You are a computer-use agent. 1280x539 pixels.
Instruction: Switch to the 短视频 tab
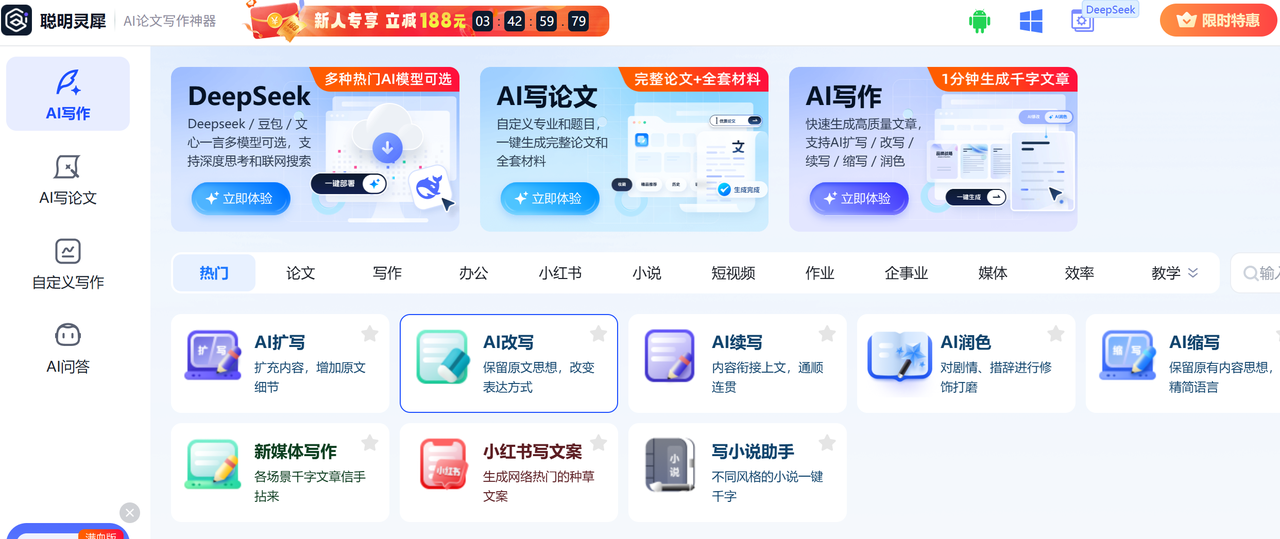tap(733, 273)
